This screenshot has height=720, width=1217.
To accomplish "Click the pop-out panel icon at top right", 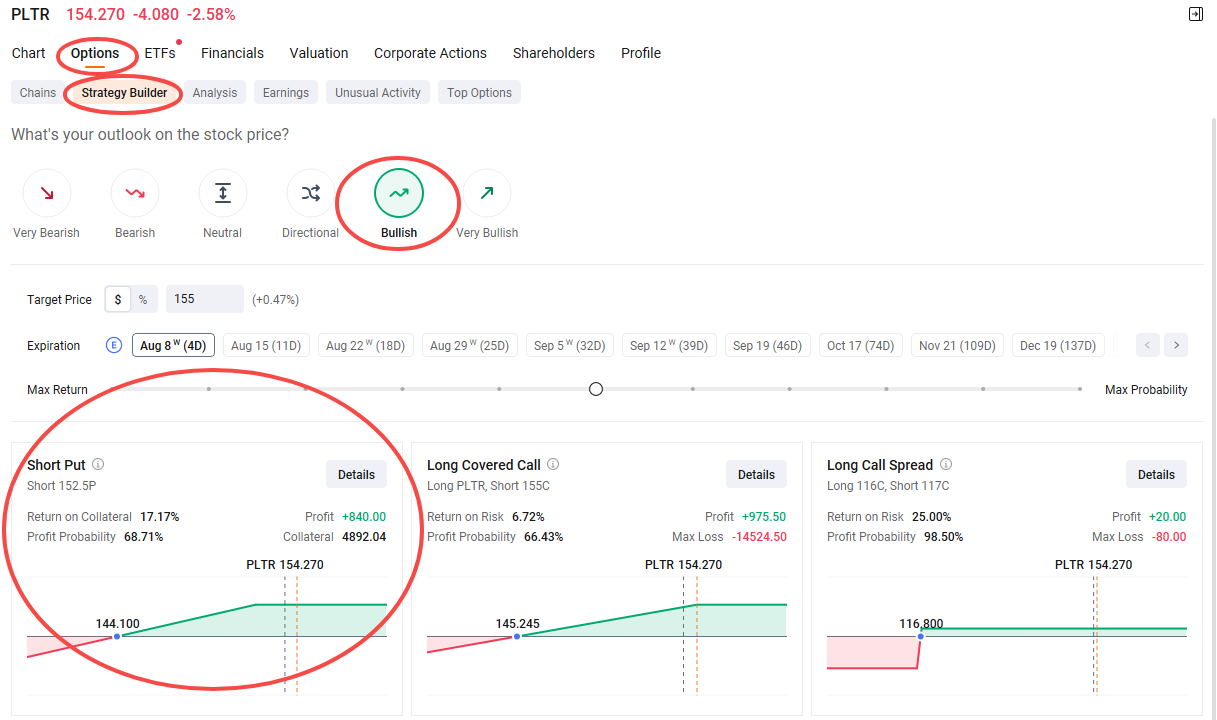I will 1196,14.
